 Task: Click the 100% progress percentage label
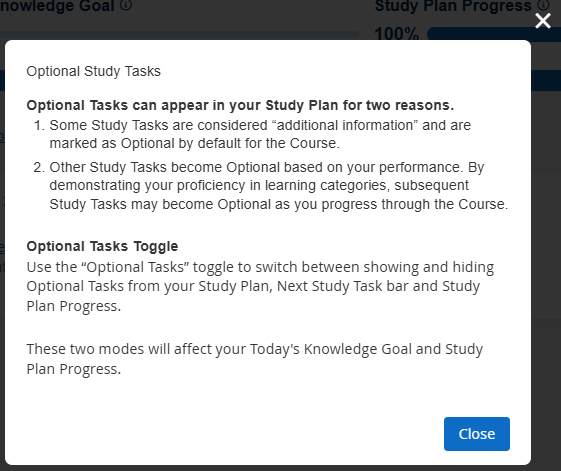(x=396, y=34)
